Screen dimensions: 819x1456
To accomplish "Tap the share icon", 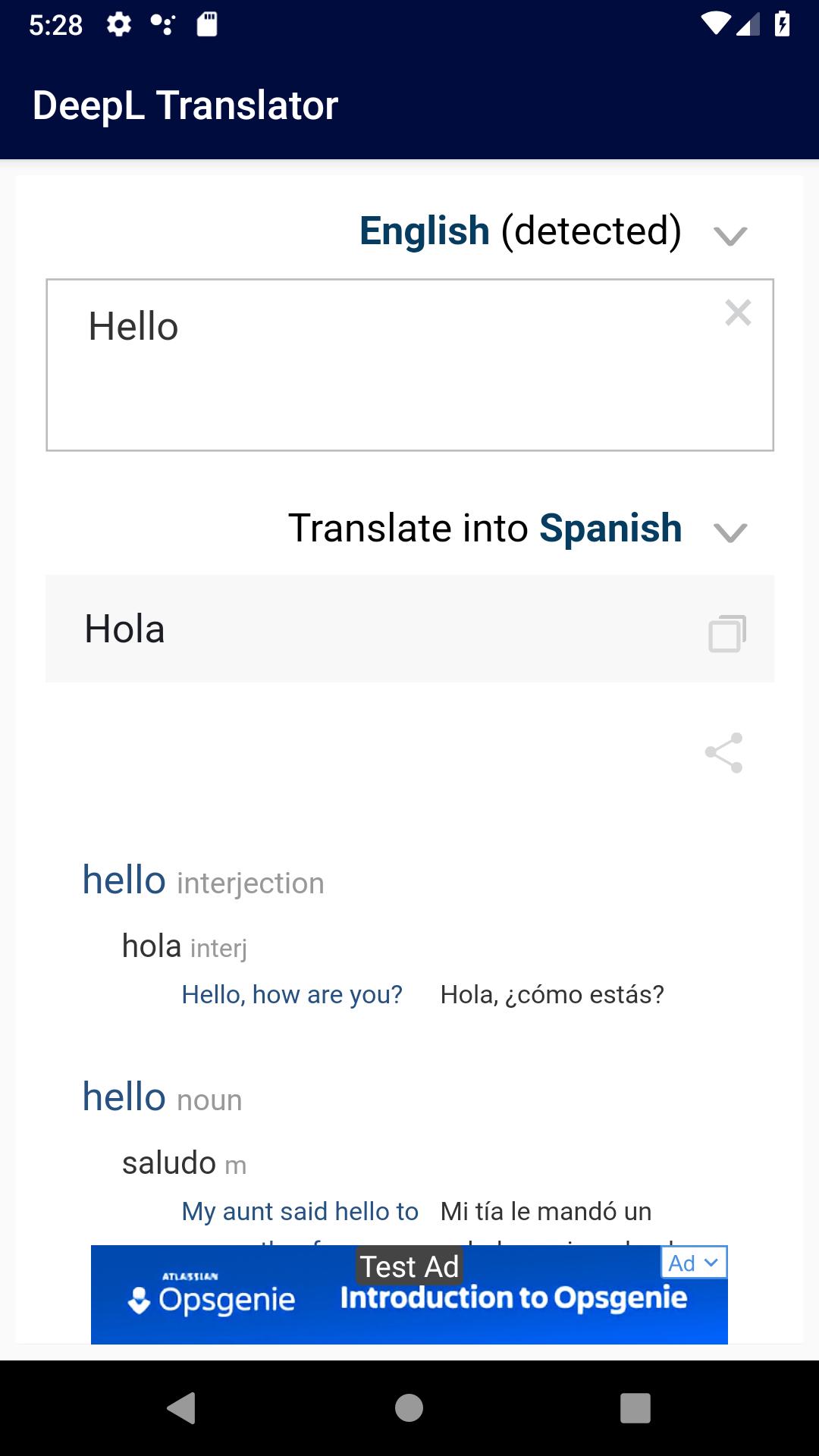I will pyautogui.click(x=724, y=753).
